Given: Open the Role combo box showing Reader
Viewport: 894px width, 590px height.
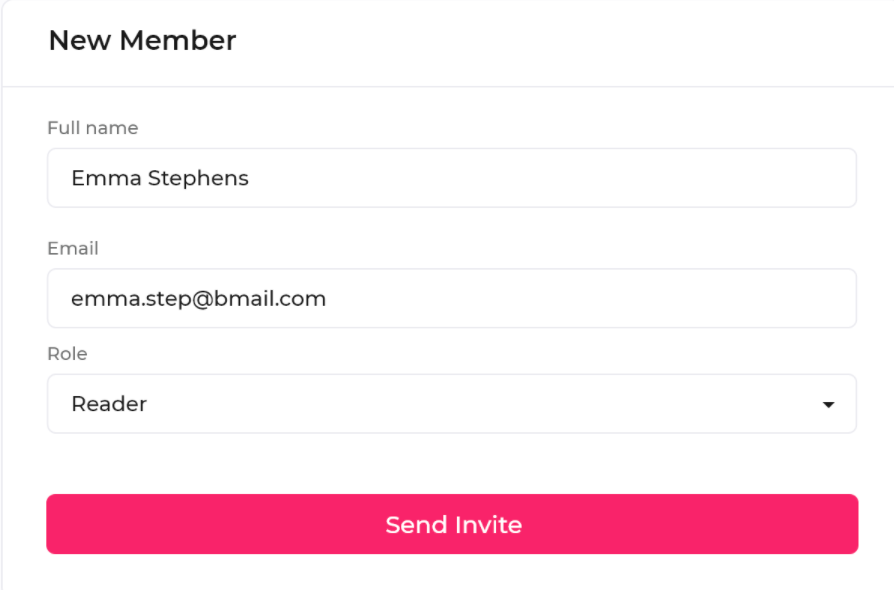Looking at the screenshot, I should tap(451, 404).
